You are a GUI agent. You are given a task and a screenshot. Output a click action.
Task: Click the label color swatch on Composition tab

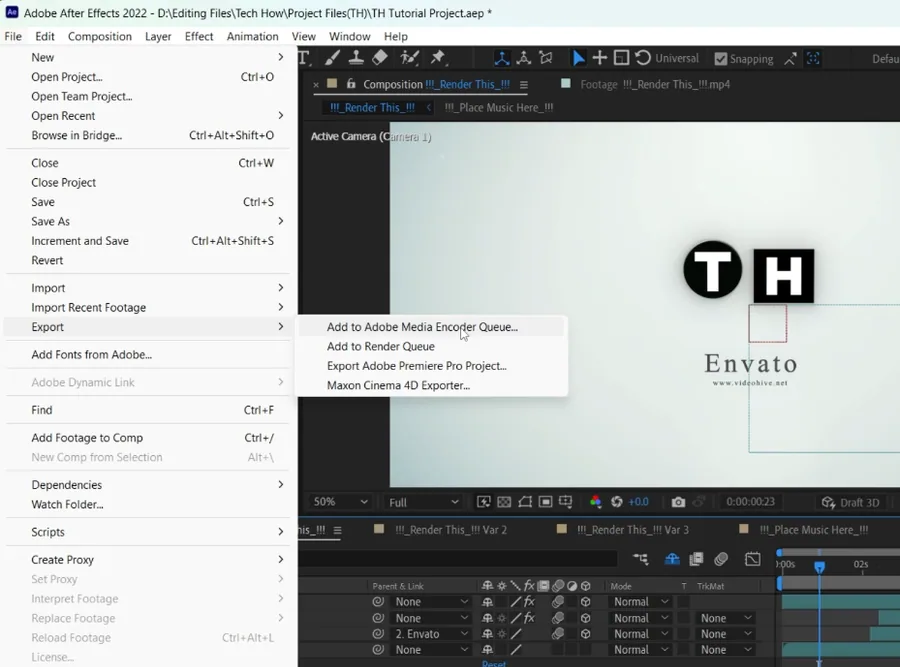click(x=332, y=83)
